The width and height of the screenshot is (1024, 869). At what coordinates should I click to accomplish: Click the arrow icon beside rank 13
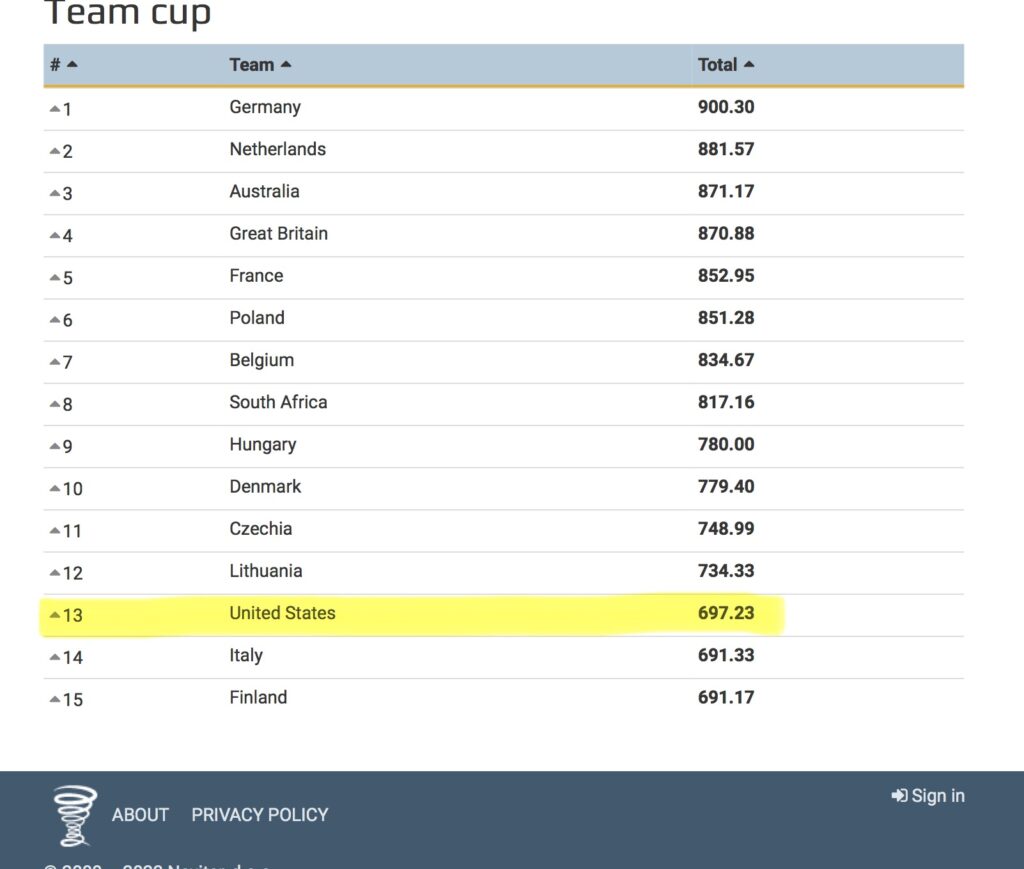(x=55, y=614)
